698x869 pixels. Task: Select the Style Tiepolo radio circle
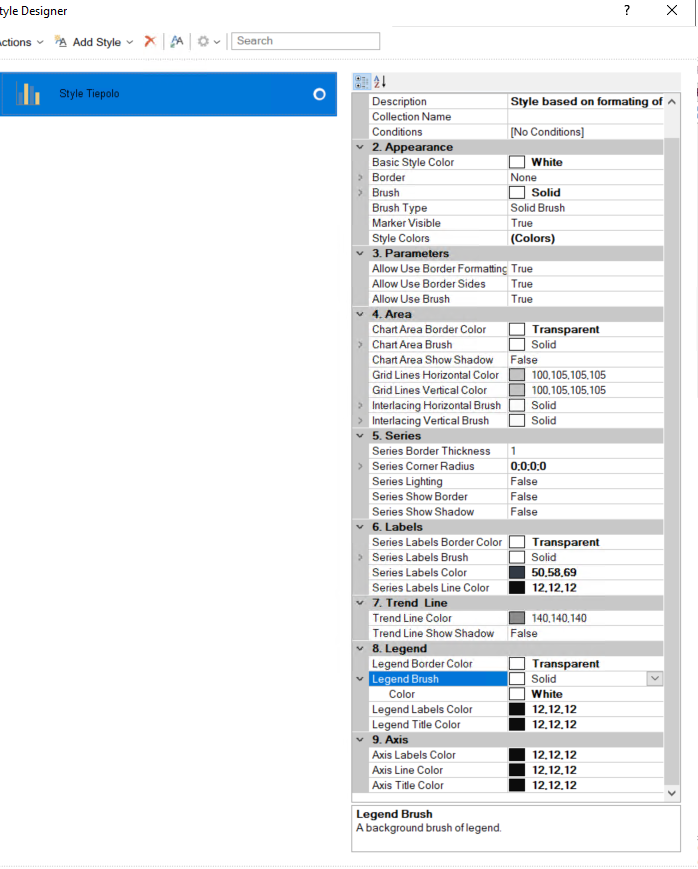319,95
